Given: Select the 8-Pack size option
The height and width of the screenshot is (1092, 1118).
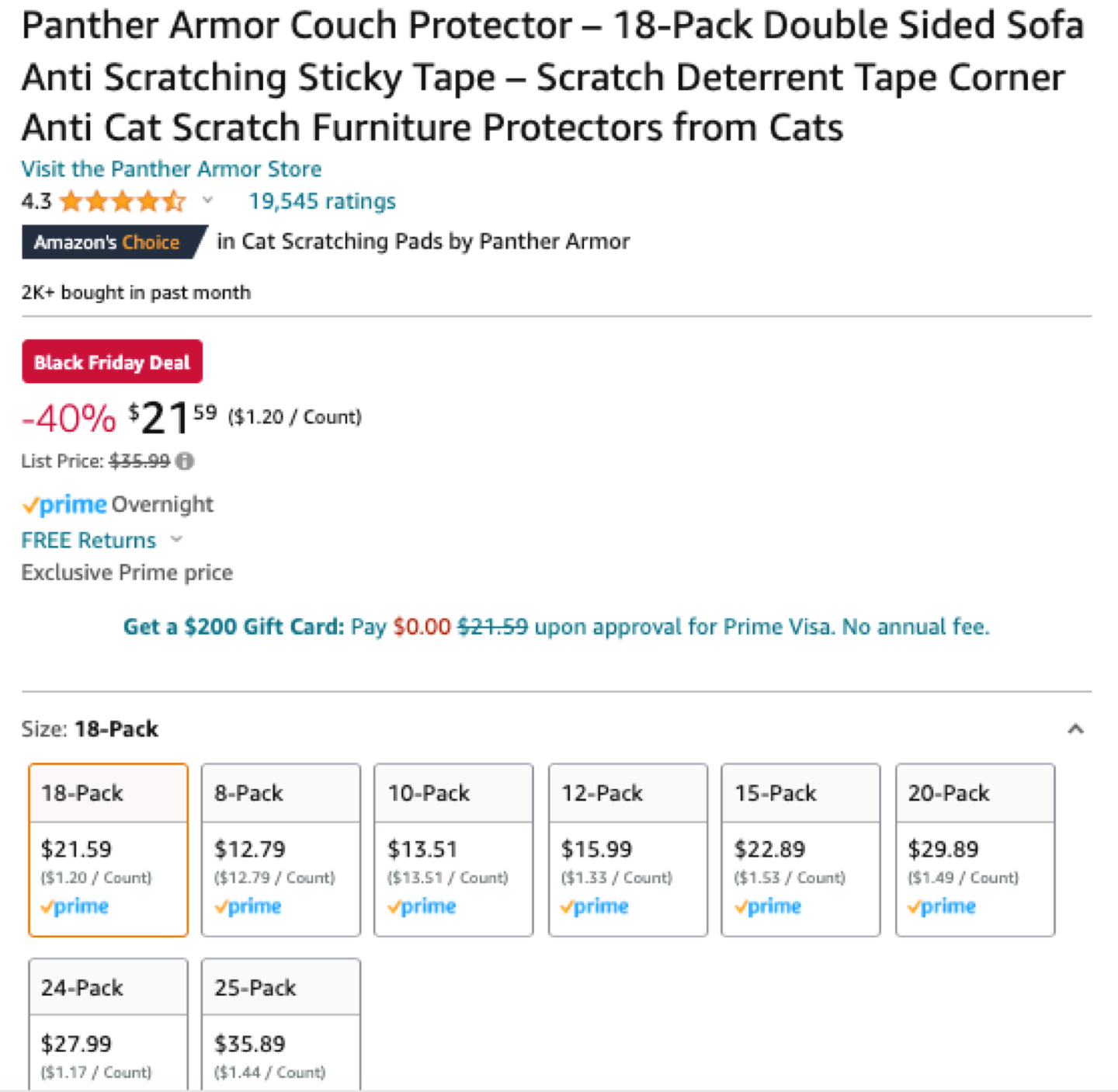Looking at the screenshot, I should (280, 849).
